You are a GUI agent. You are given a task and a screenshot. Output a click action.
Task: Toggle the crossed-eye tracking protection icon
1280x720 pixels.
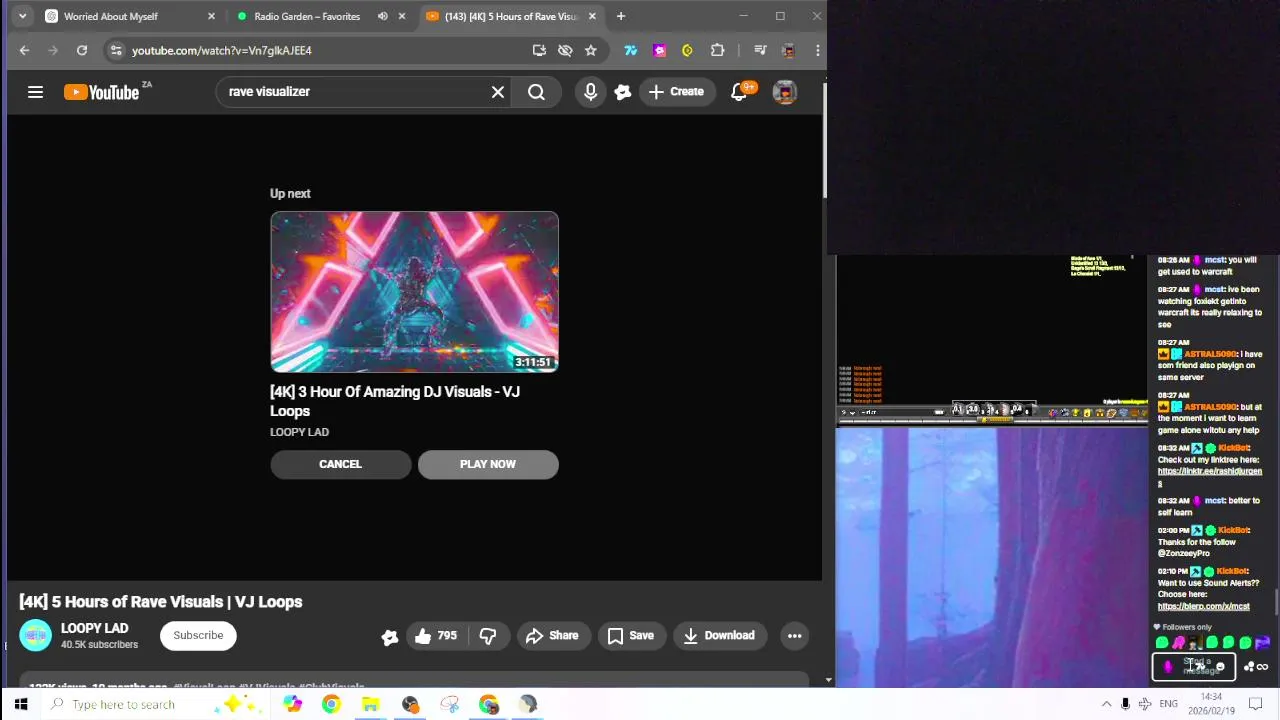point(565,50)
